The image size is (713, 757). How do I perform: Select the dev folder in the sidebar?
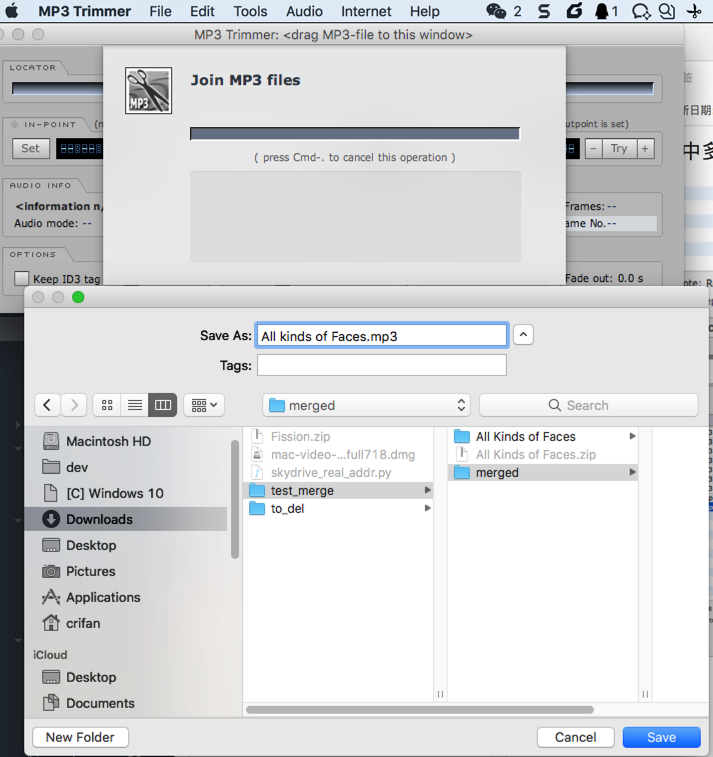pyautogui.click(x=126, y=467)
